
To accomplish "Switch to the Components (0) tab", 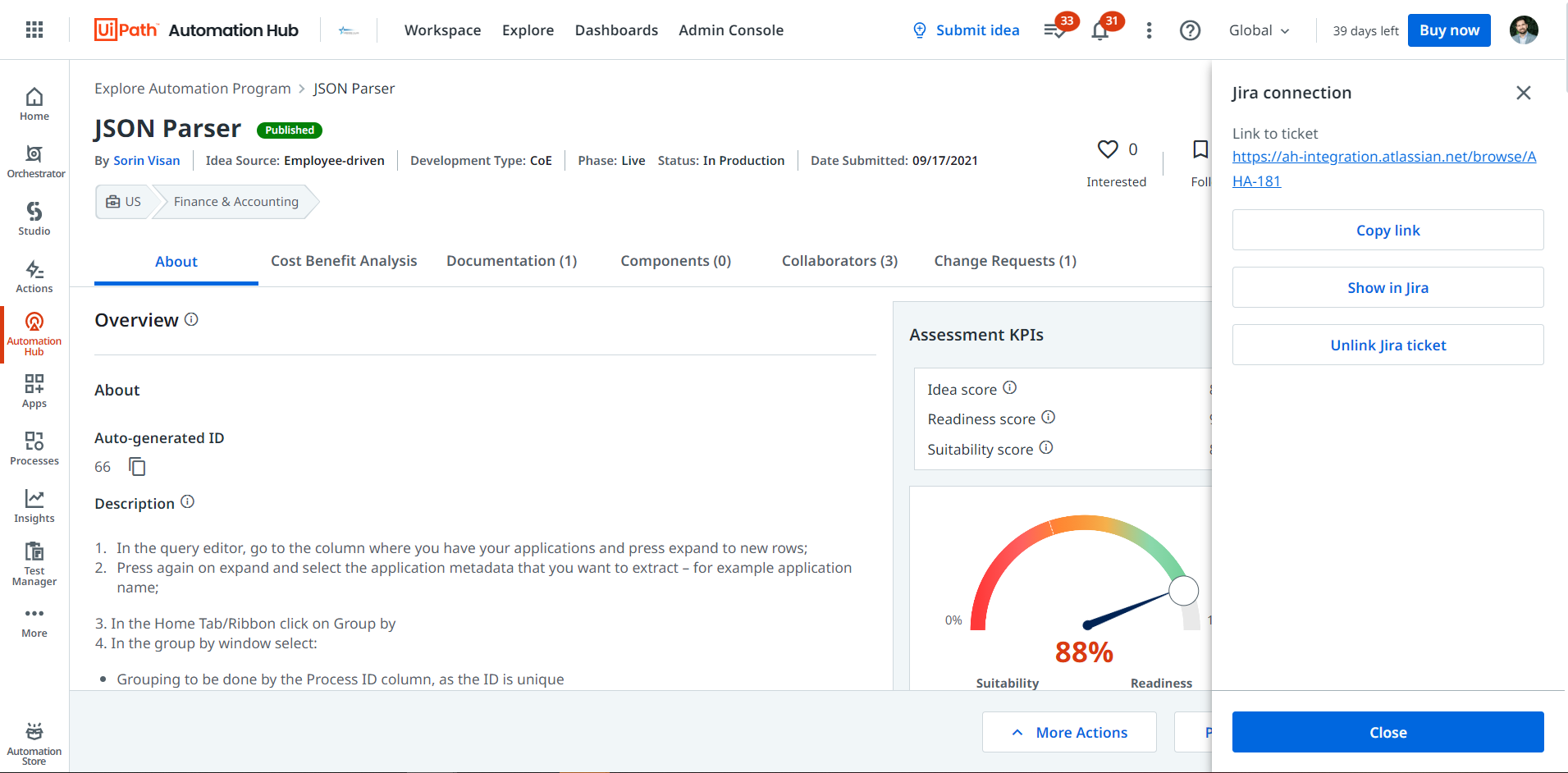I will coord(676,261).
